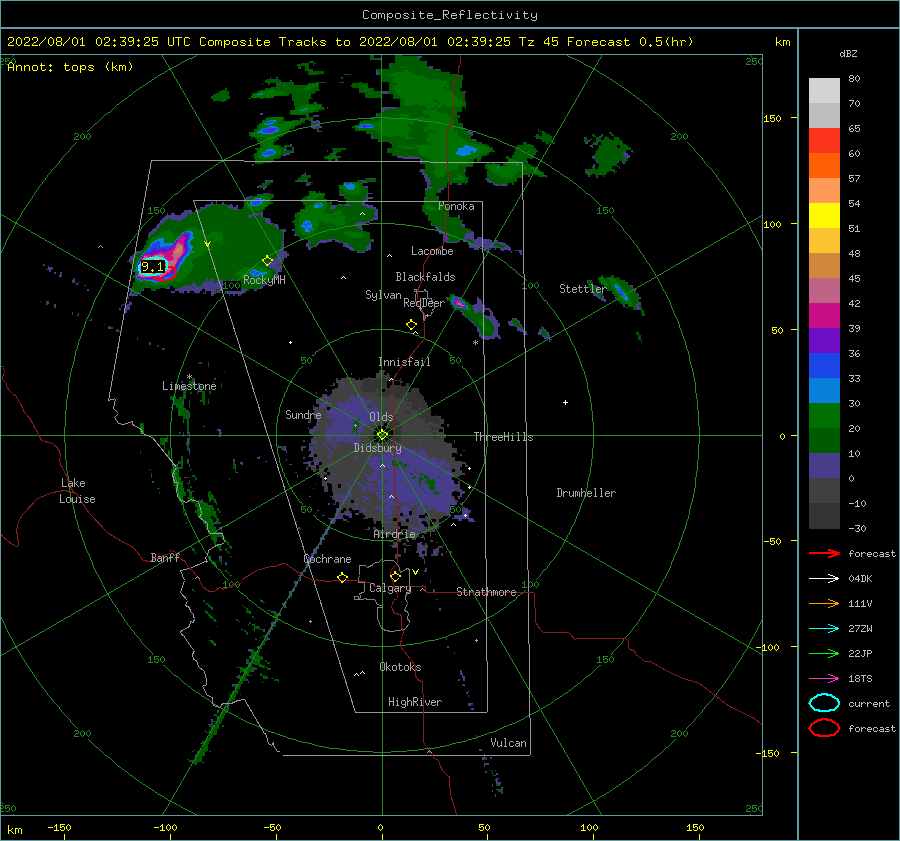Click the magenta 18TS arrow legend icon
The width and height of the screenshot is (900, 841).
coord(824,679)
